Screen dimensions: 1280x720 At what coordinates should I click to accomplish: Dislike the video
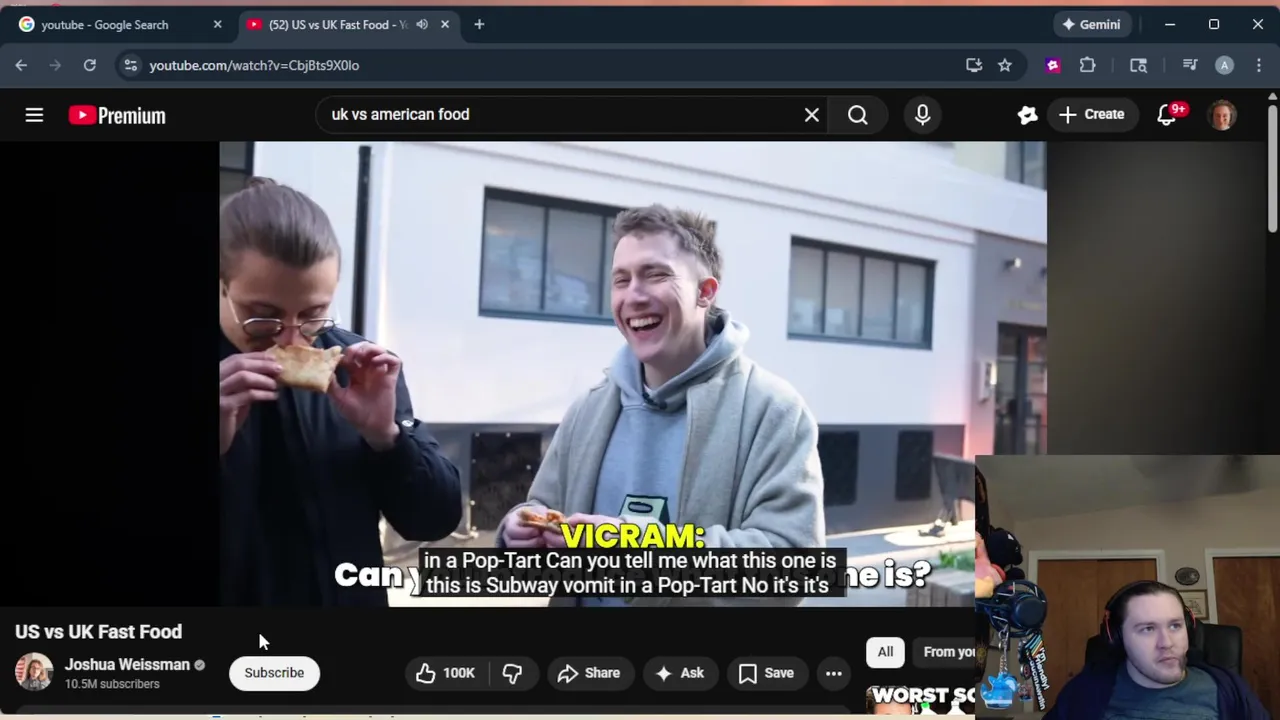512,673
